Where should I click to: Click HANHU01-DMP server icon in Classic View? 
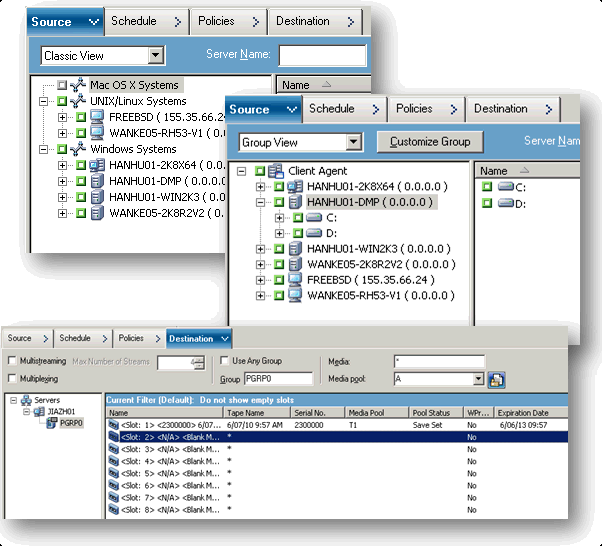[97, 181]
